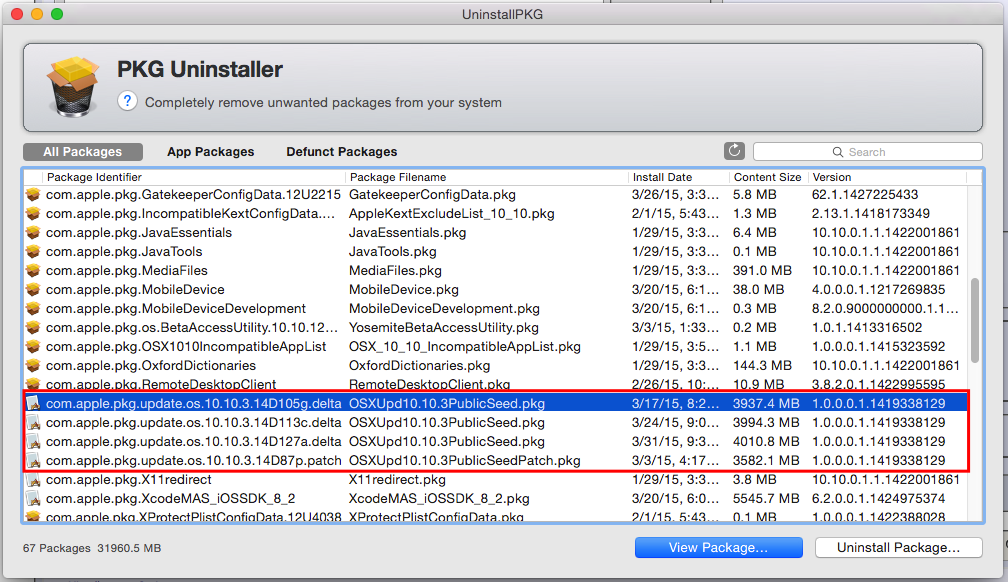Image resolution: width=1008 pixels, height=582 pixels.
Task: Select GatekeeperConfigData.pkg filename
Action: (432, 194)
